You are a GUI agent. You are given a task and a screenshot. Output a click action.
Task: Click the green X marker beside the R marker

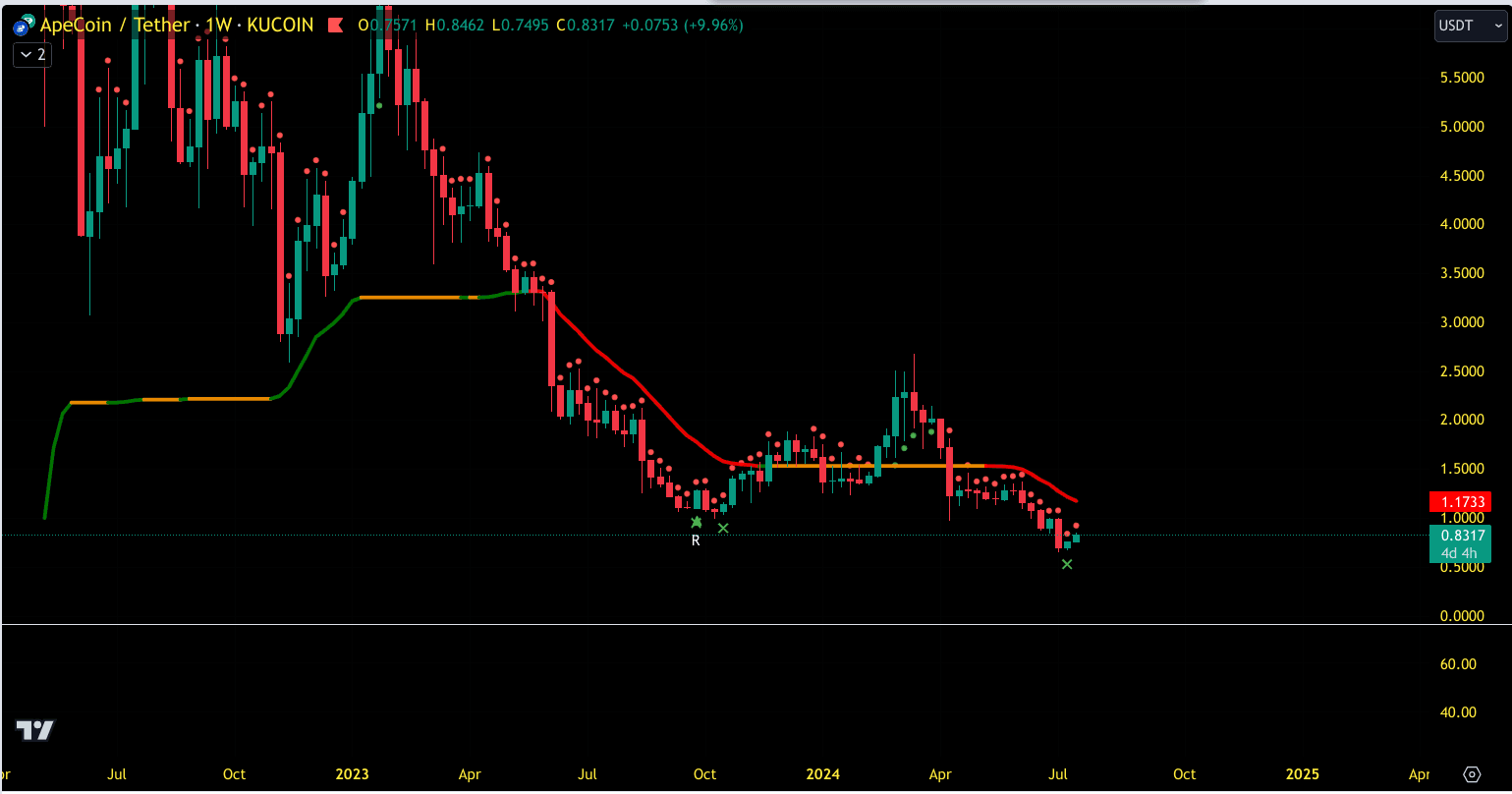[x=723, y=529]
